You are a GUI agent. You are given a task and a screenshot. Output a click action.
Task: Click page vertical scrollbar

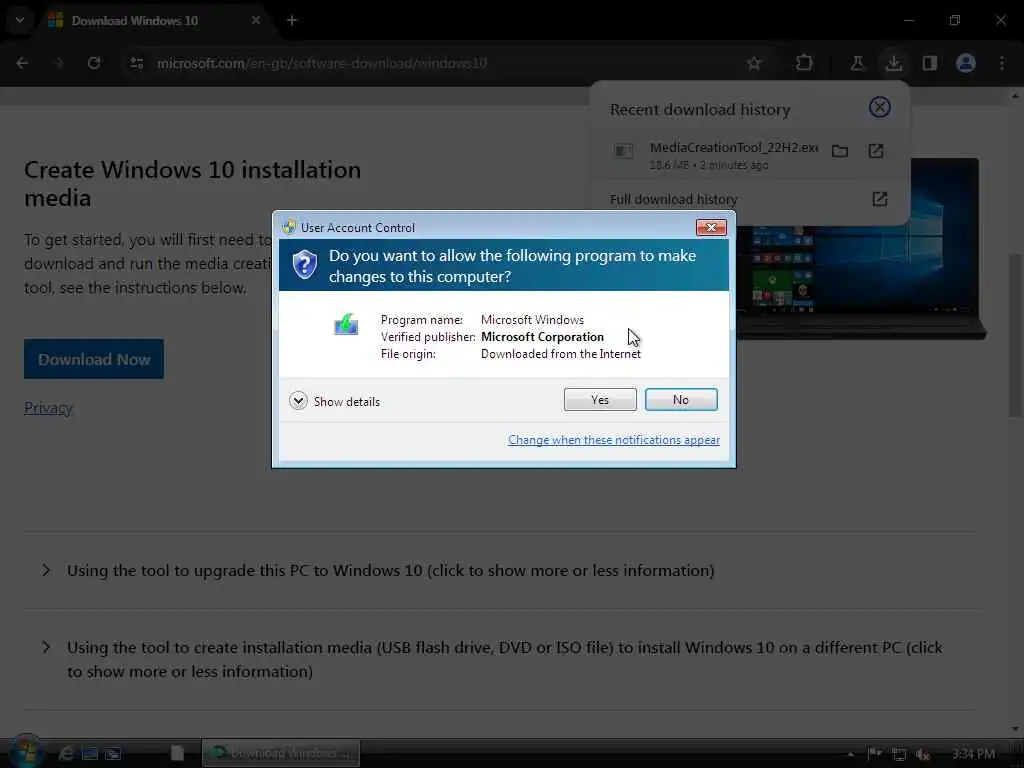[x=1015, y=334]
